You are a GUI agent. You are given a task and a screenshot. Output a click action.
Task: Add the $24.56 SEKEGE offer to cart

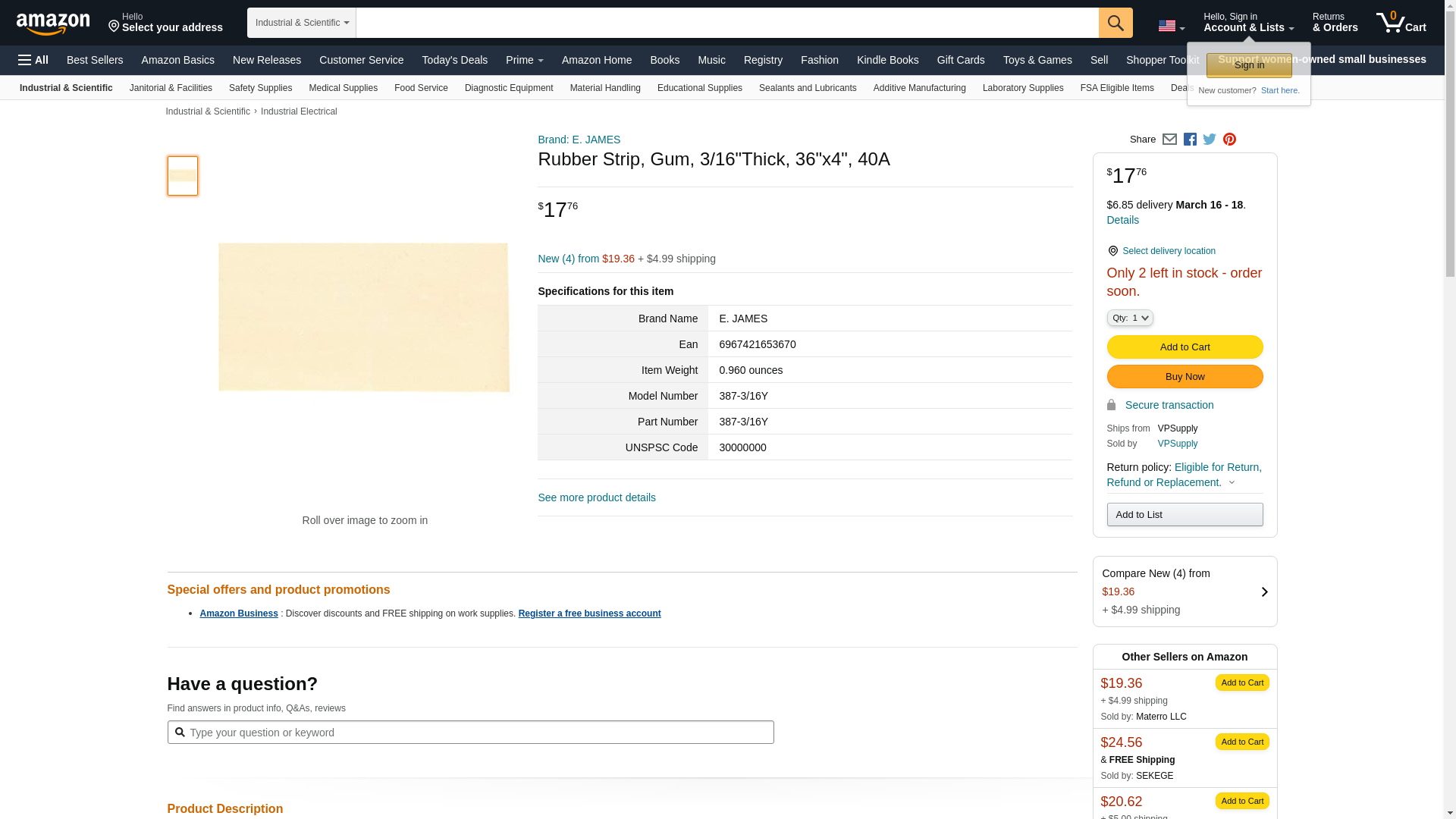[x=1242, y=742]
